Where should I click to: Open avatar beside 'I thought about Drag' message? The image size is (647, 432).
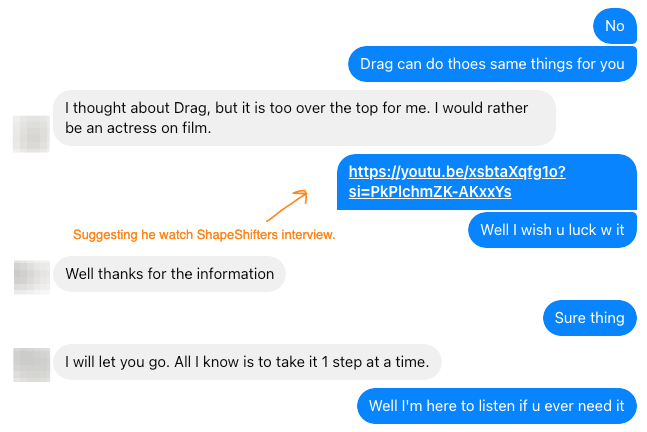click(x=31, y=134)
